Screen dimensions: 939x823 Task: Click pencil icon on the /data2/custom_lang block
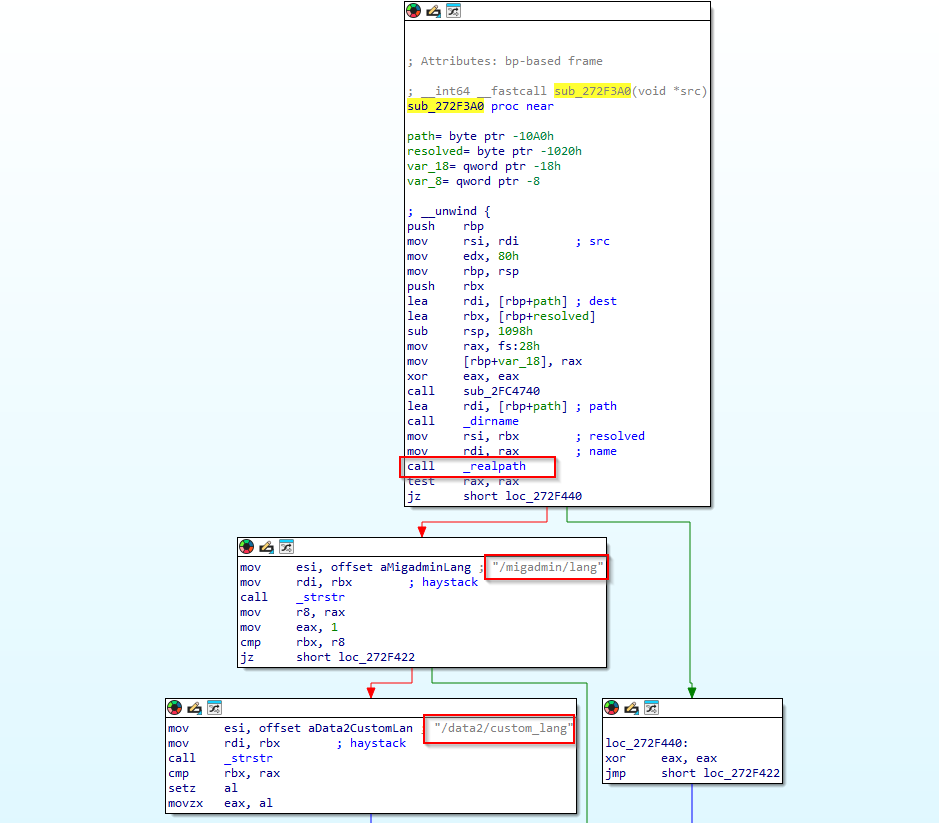pyautogui.click(x=194, y=708)
